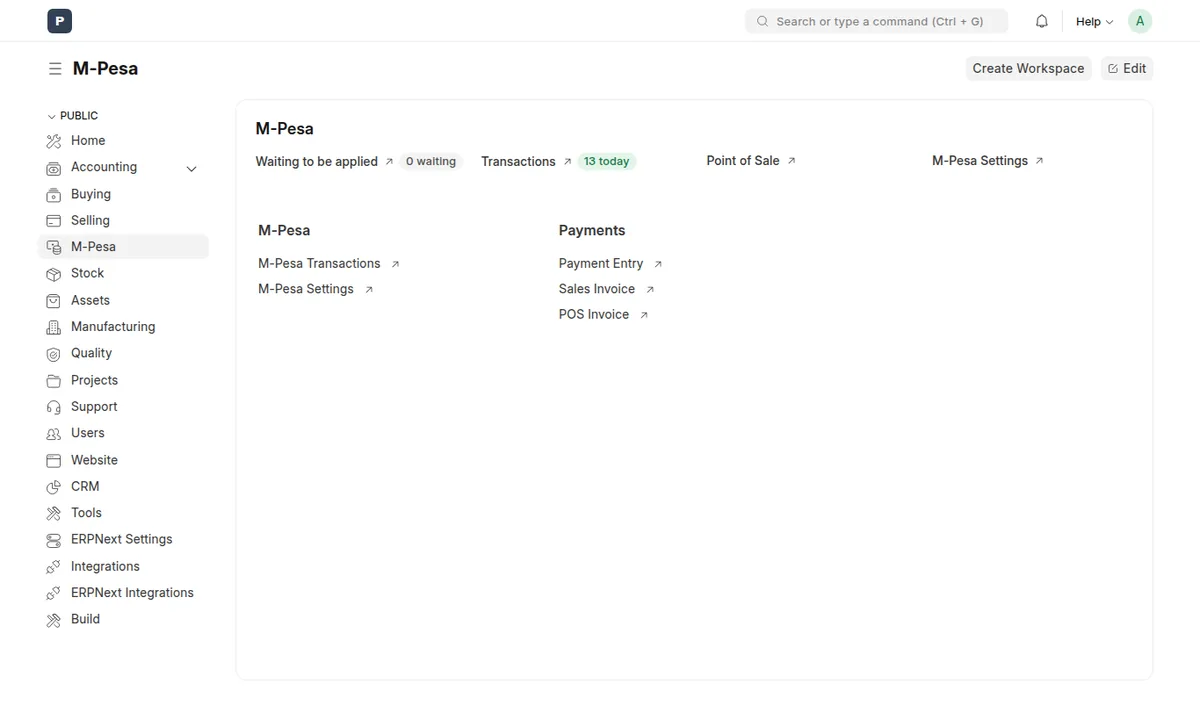Click the app logo in the navbar
Screen dimensions: 1200x720
59,20
